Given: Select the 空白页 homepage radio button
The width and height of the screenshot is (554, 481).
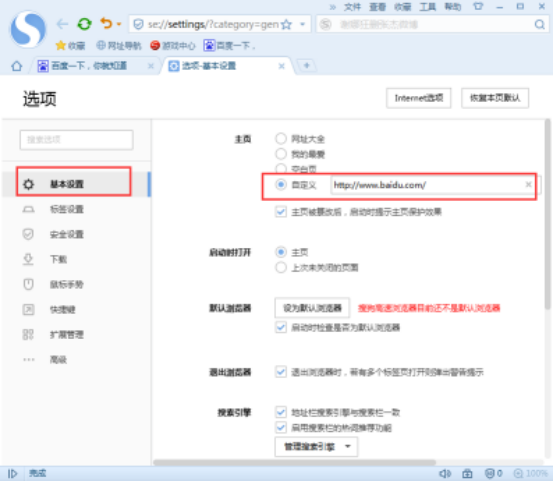Looking at the screenshot, I should 281,168.
